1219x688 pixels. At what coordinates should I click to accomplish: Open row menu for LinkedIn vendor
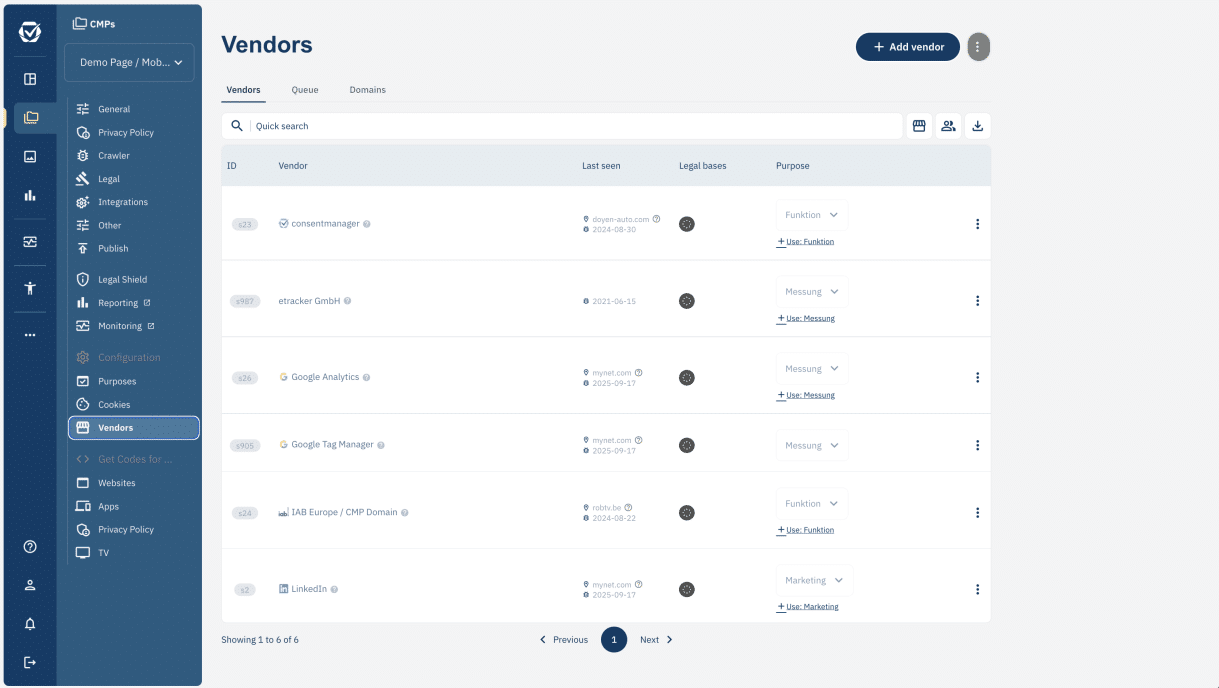point(977,590)
